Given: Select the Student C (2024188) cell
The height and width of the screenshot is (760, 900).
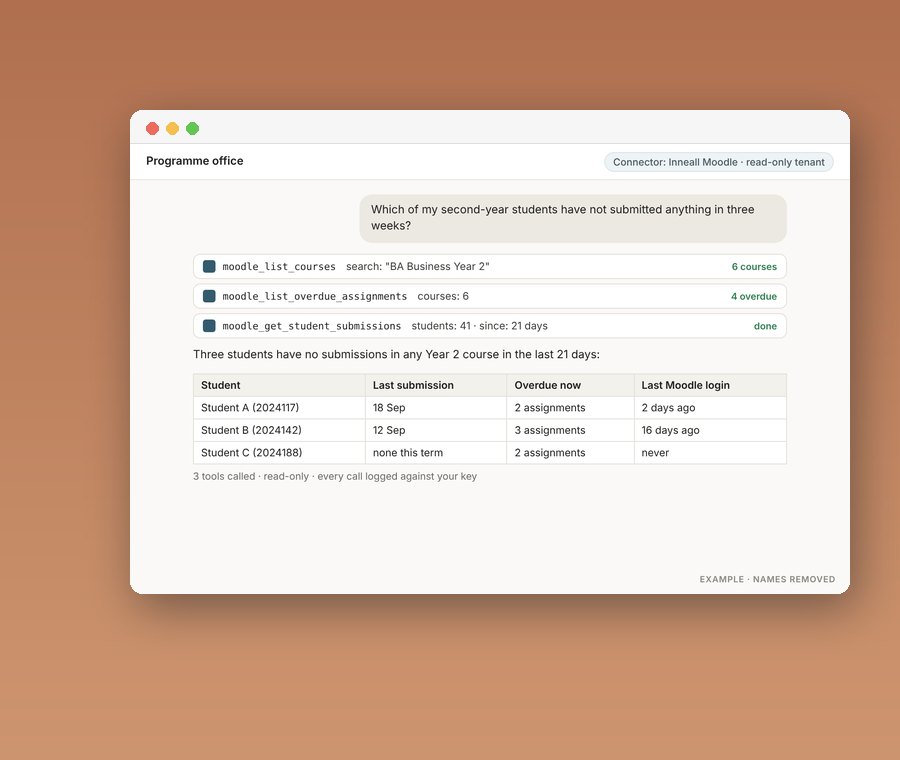Looking at the screenshot, I should (x=279, y=452).
